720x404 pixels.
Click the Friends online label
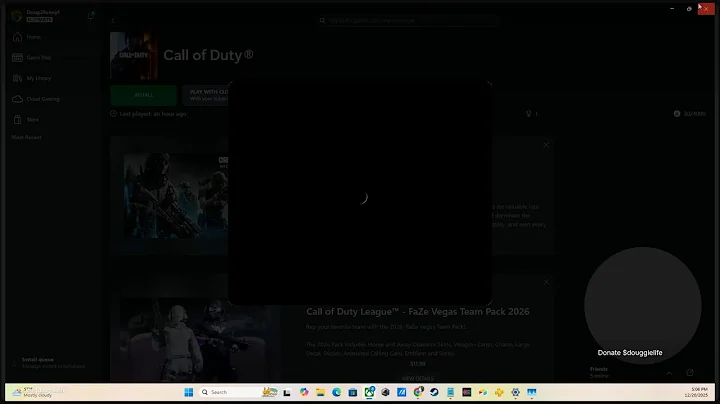[x=599, y=372]
